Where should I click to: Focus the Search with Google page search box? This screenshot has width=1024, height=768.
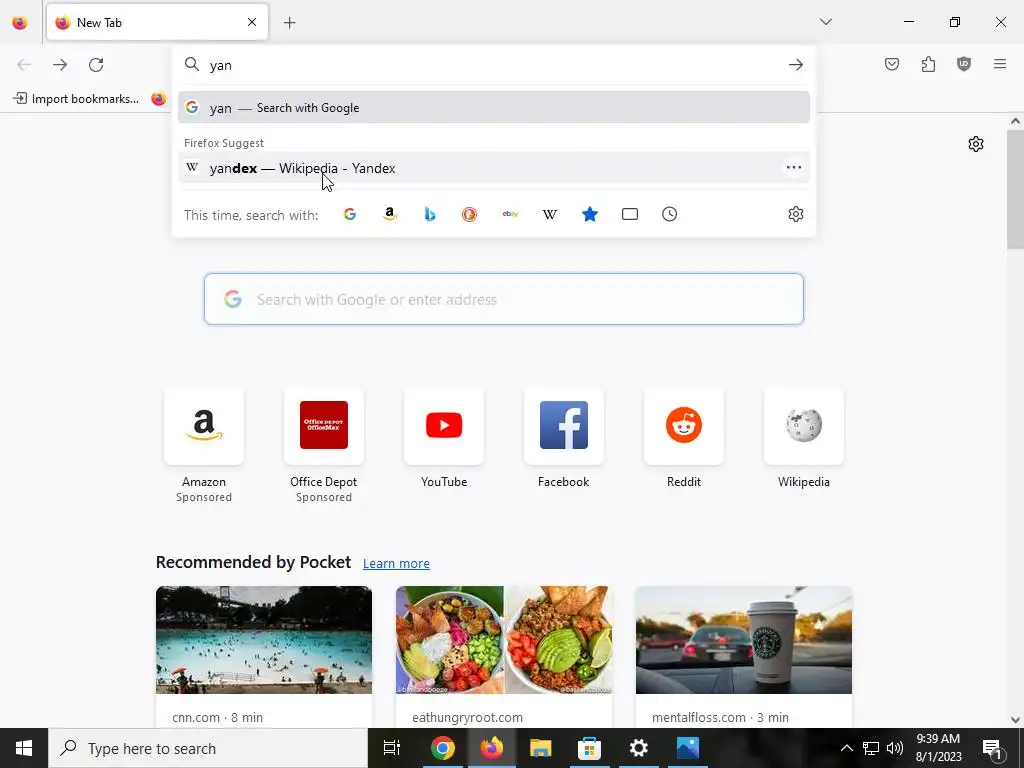coord(504,299)
